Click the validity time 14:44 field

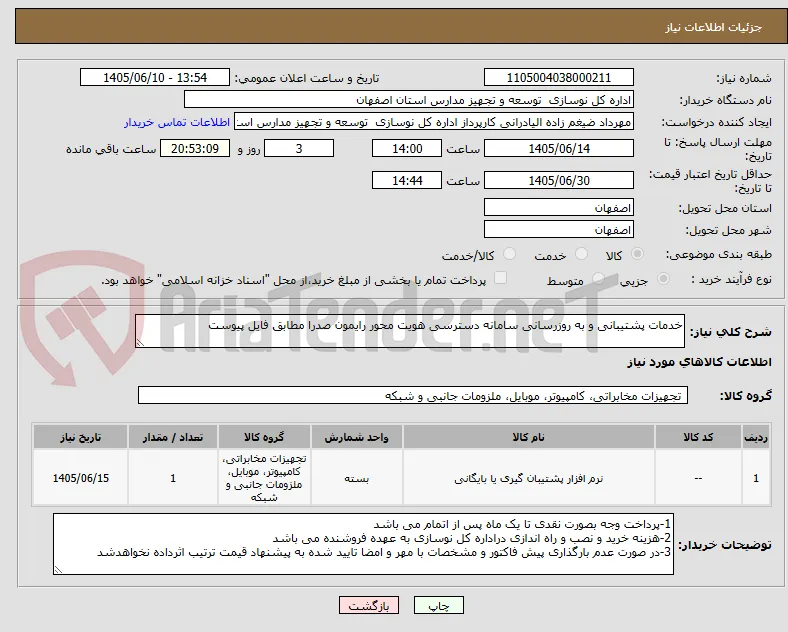(x=407, y=180)
